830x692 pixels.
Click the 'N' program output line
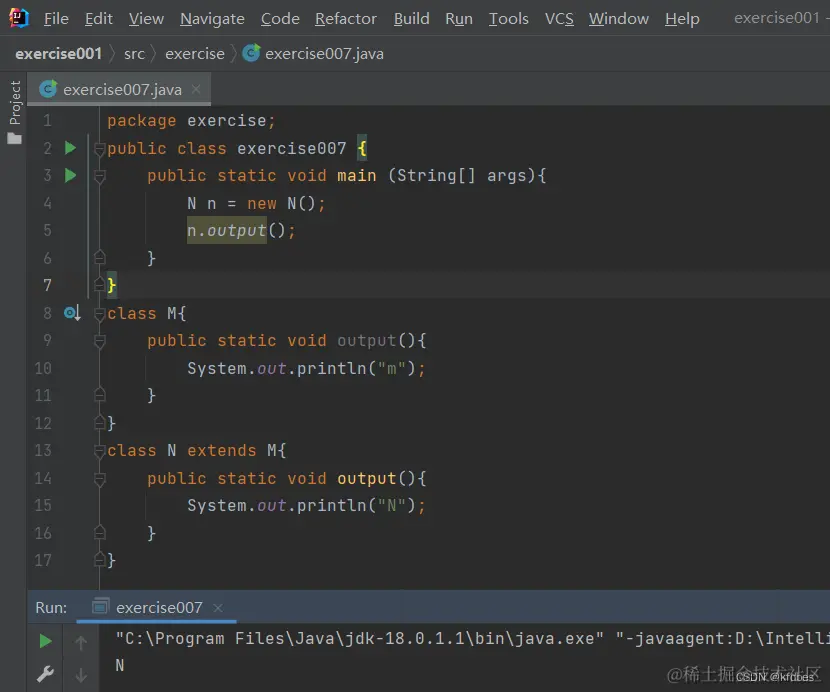(120, 666)
